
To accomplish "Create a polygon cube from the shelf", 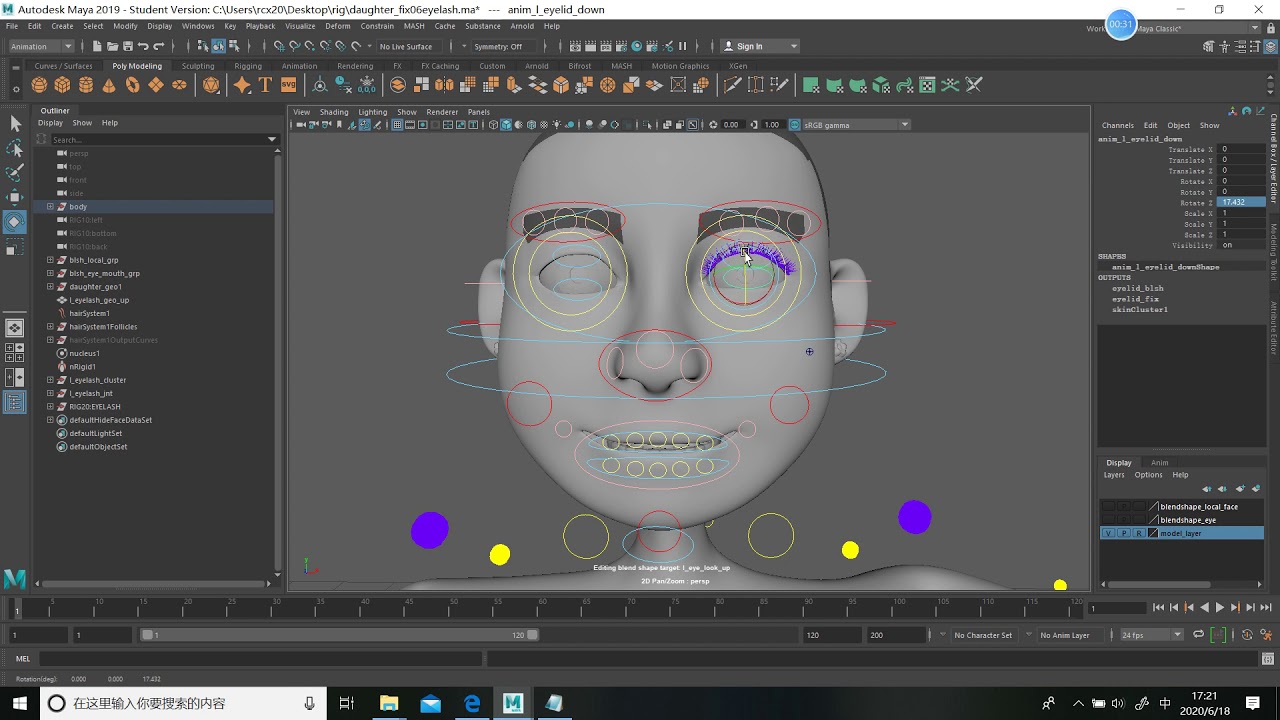I will point(62,85).
